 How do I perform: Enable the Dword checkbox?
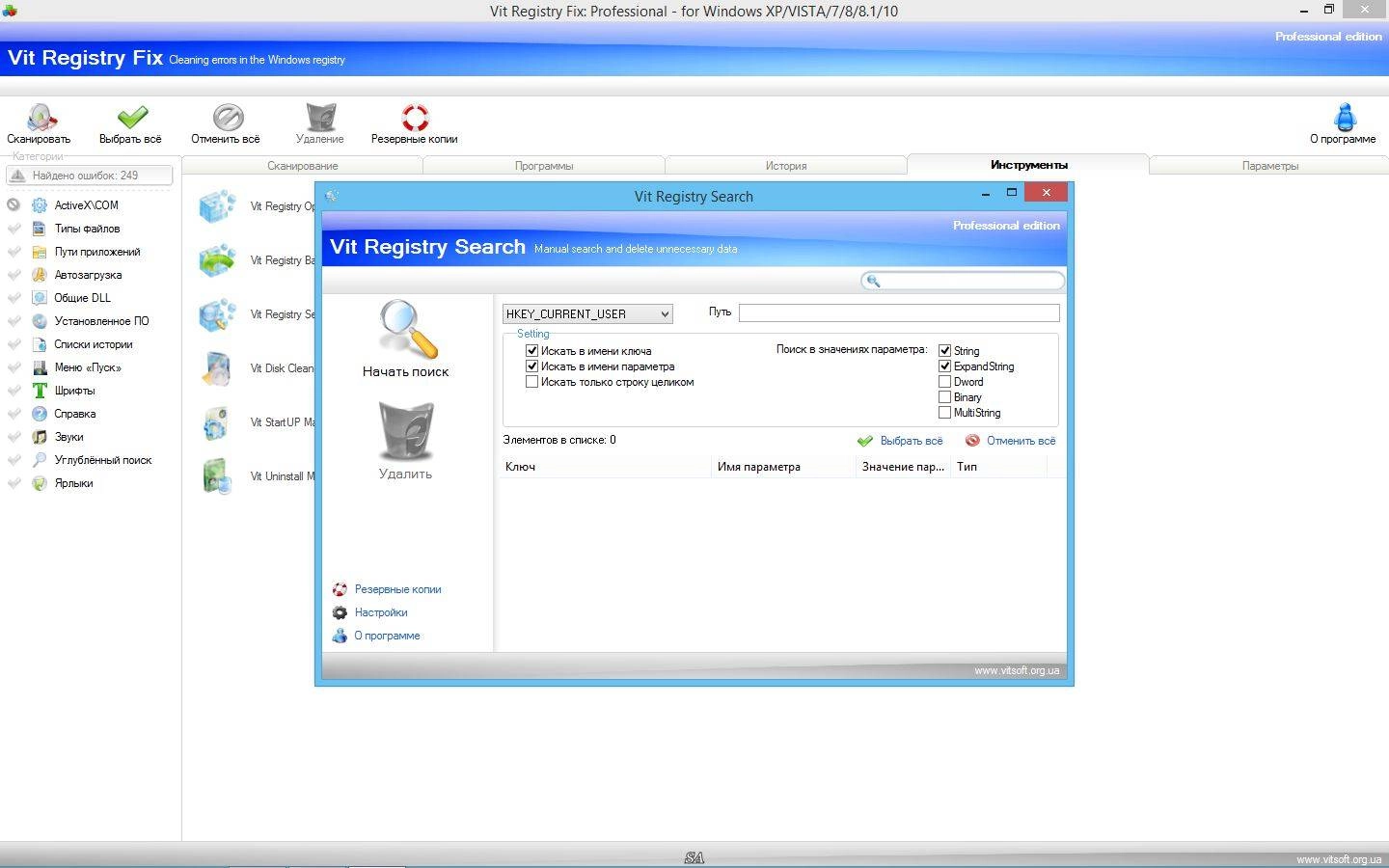945,382
